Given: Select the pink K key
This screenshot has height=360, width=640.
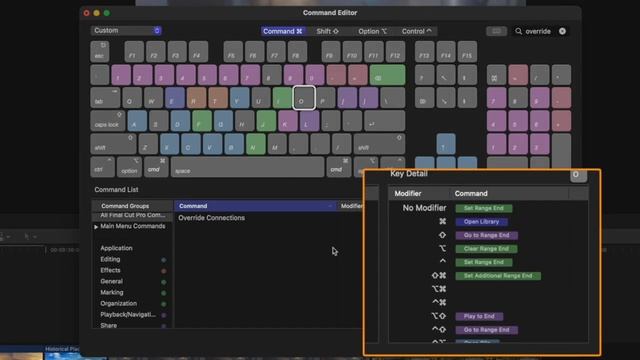Looking at the screenshot, I should tap(288, 121).
